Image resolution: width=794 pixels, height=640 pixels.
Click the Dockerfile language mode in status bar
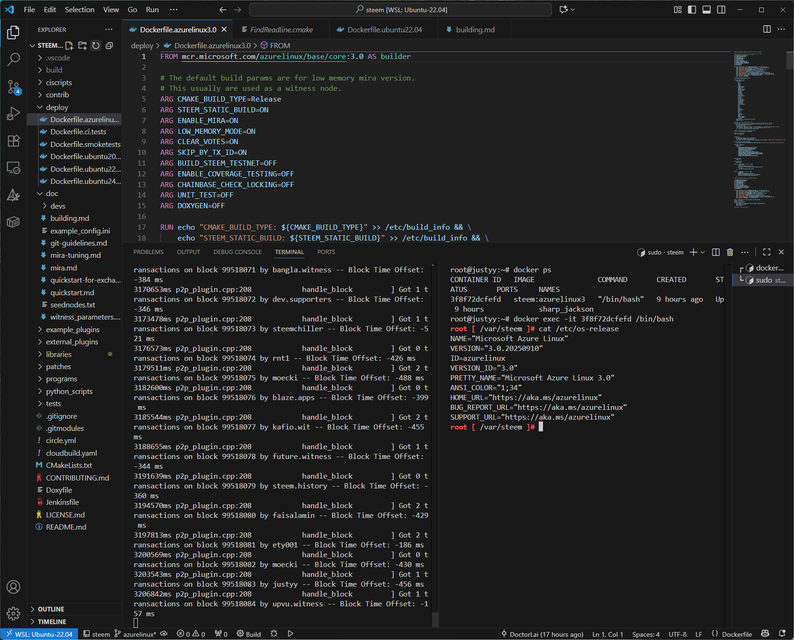pyautogui.click(x=737, y=634)
